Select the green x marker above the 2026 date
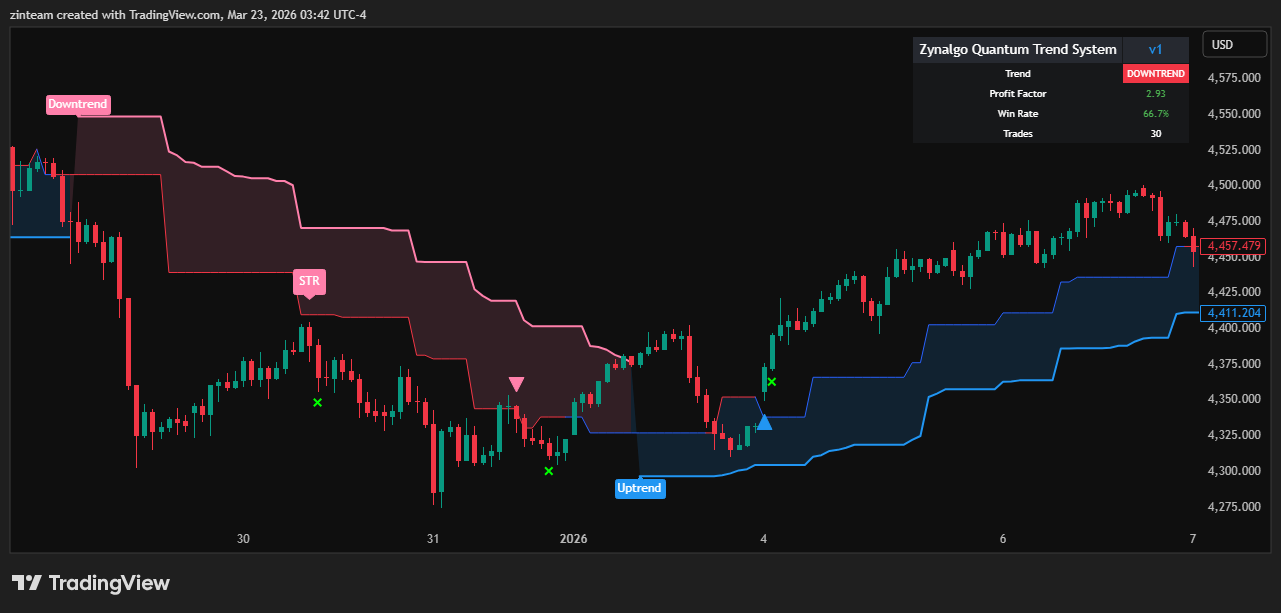This screenshot has height=613, width=1281. pos(548,471)
